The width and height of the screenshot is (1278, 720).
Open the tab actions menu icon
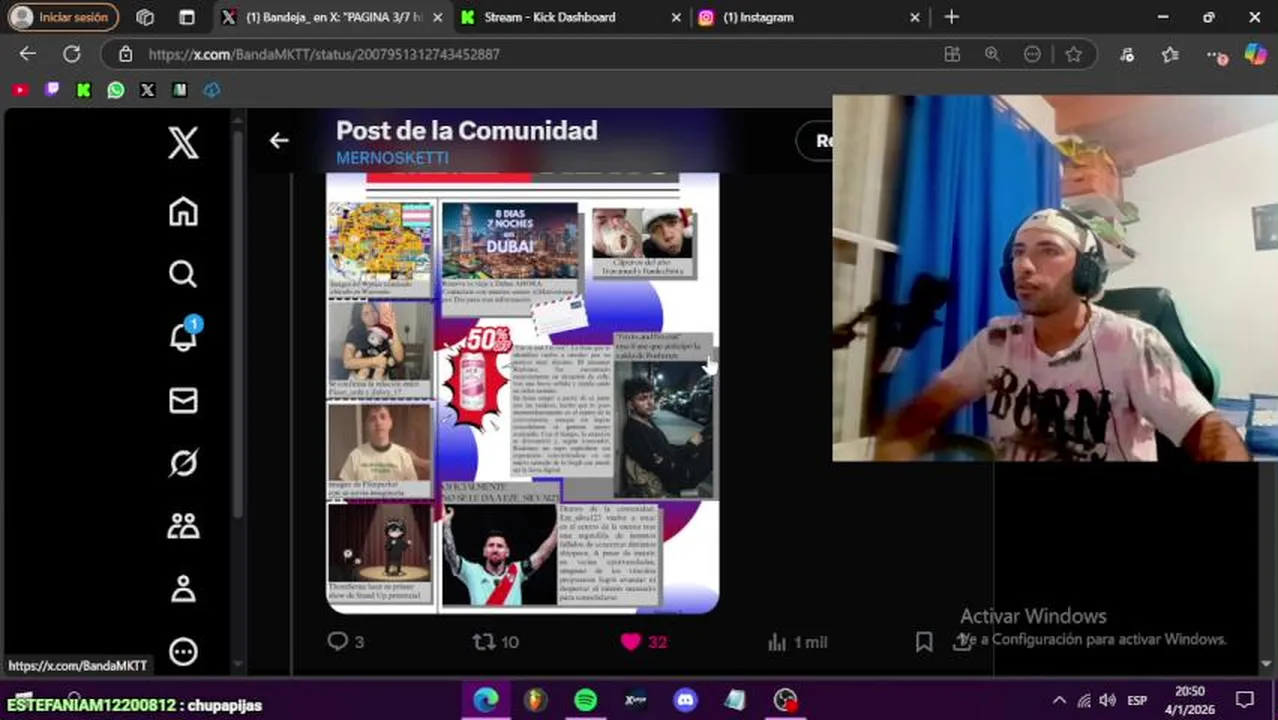187,17
